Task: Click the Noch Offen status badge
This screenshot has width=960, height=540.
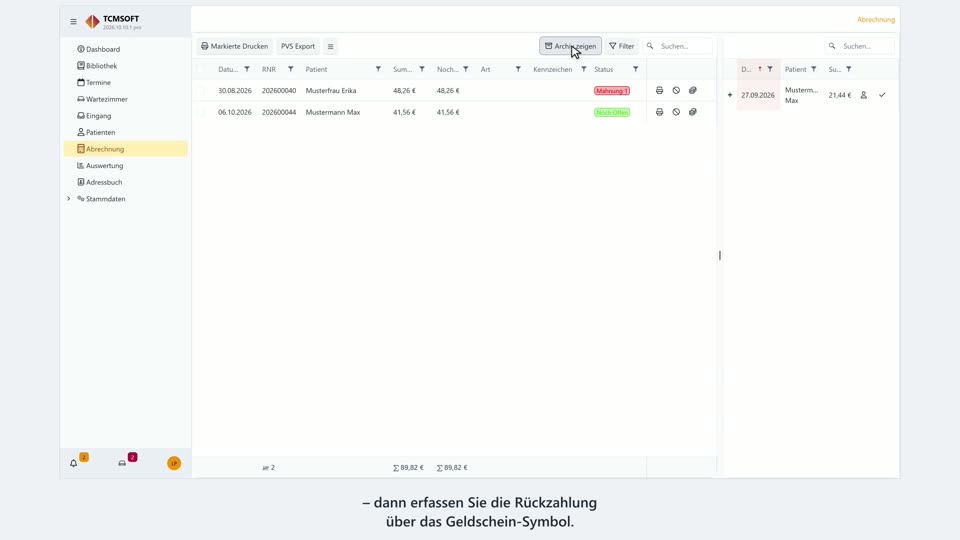Action: [x=612, y=112]
